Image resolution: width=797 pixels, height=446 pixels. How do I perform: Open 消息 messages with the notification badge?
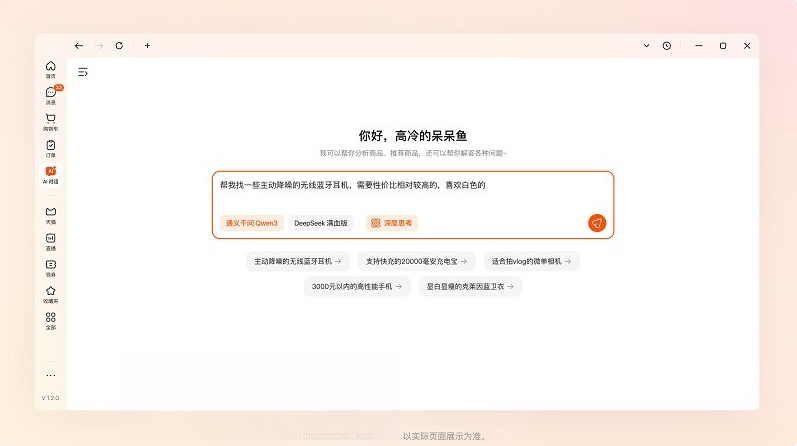[x=51, y=95]
